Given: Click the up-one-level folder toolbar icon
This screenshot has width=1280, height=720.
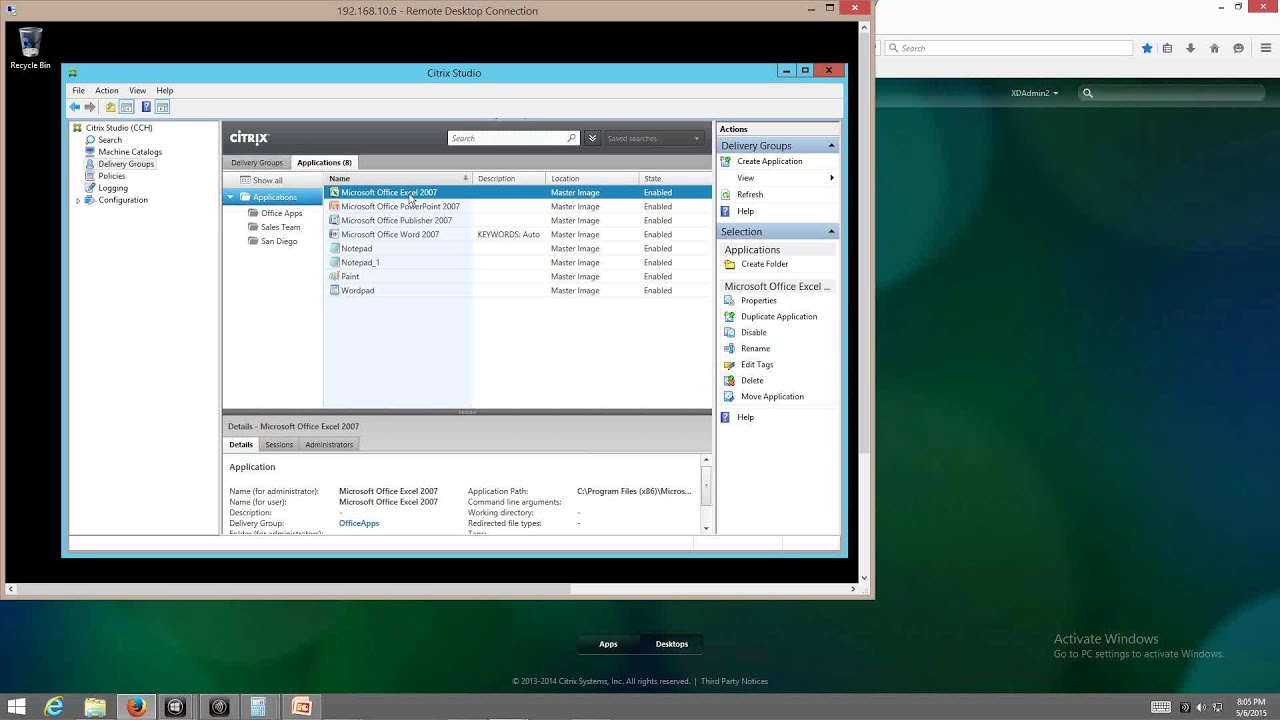Looking at the screenshot, I should point(110,107).
